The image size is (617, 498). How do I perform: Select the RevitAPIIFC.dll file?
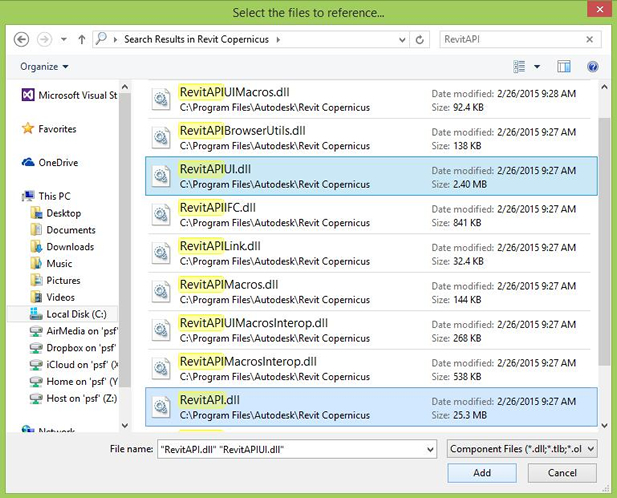pos(371,215)
